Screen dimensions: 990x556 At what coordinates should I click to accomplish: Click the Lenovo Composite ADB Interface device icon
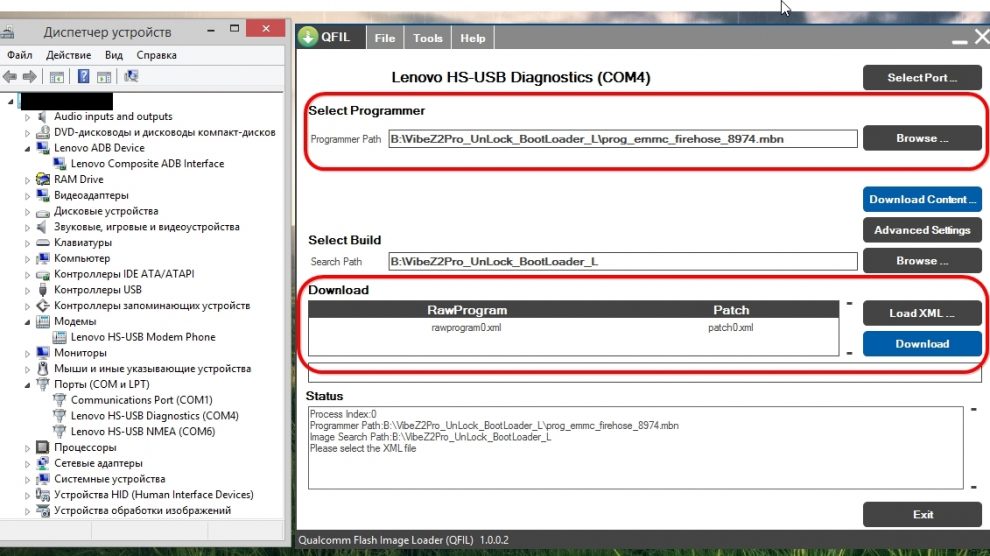point(60,164)
